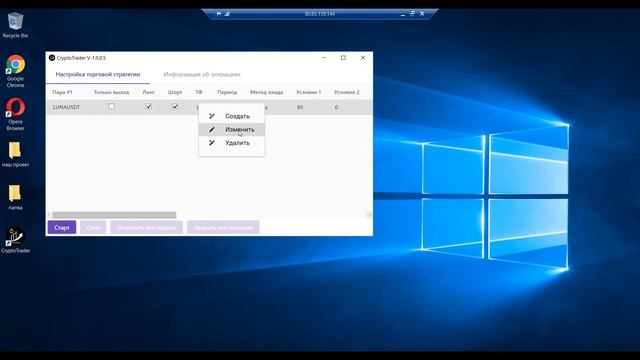Select the CryptoTrader desktop shortcut

click(15, 240)
